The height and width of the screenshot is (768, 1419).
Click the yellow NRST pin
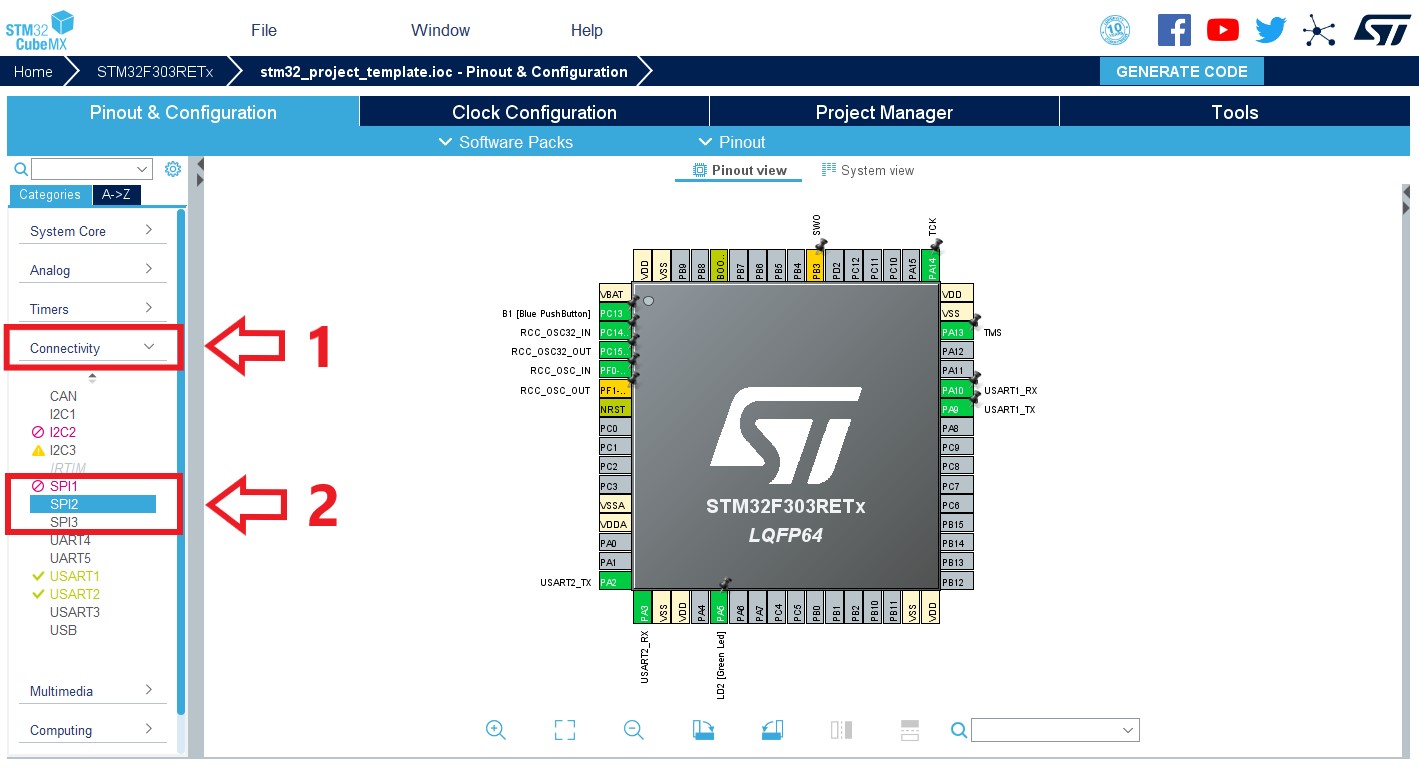point(615,409)
